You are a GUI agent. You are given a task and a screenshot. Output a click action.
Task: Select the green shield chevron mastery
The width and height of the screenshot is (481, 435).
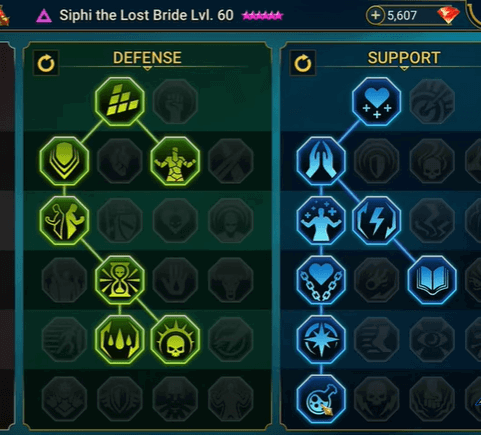click(x=64, y=161)
